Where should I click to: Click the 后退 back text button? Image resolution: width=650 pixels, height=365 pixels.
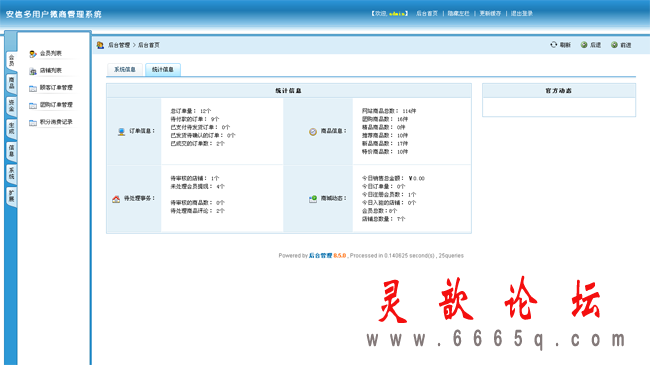[x=595, y=45]
